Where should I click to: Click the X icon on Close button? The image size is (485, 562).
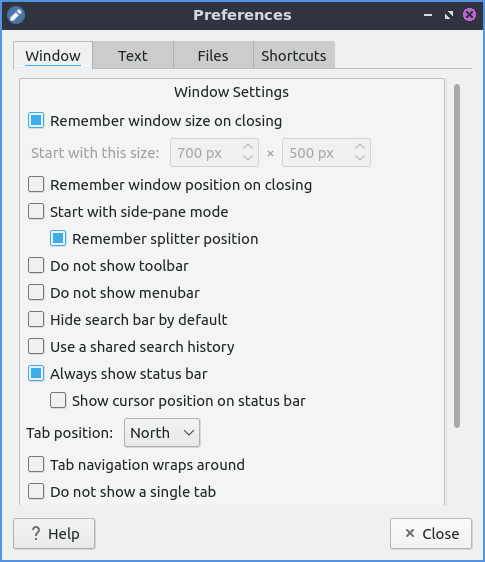coord(410,533)
